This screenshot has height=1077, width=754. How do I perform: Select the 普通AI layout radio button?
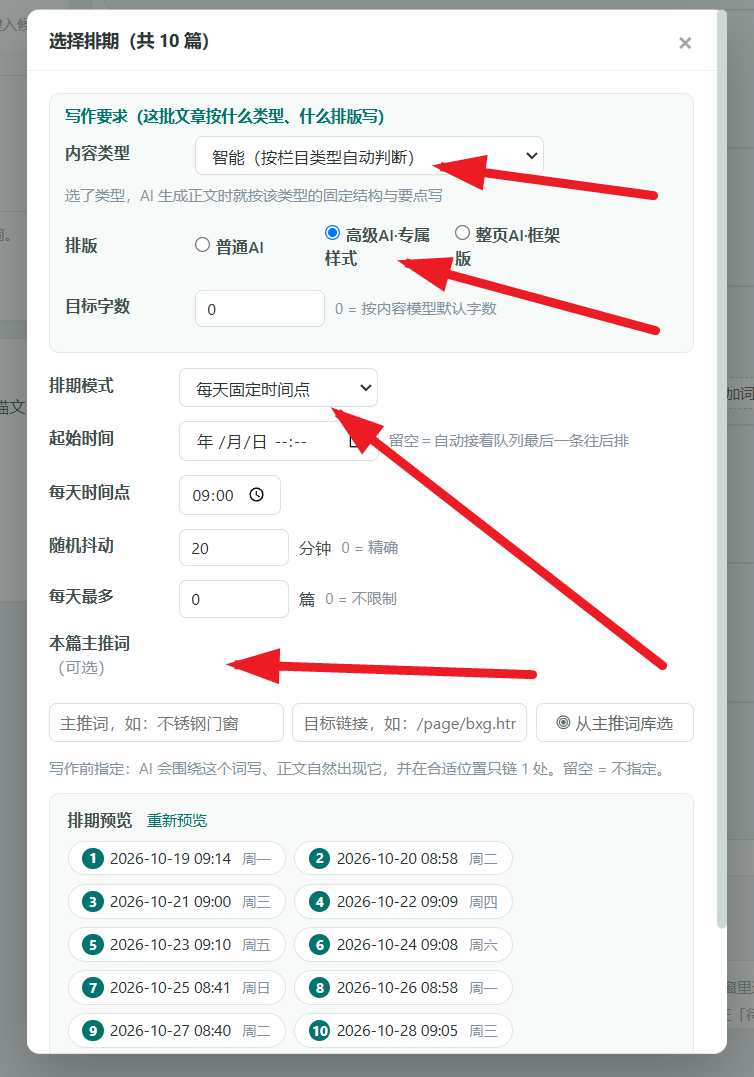(202, 245)
